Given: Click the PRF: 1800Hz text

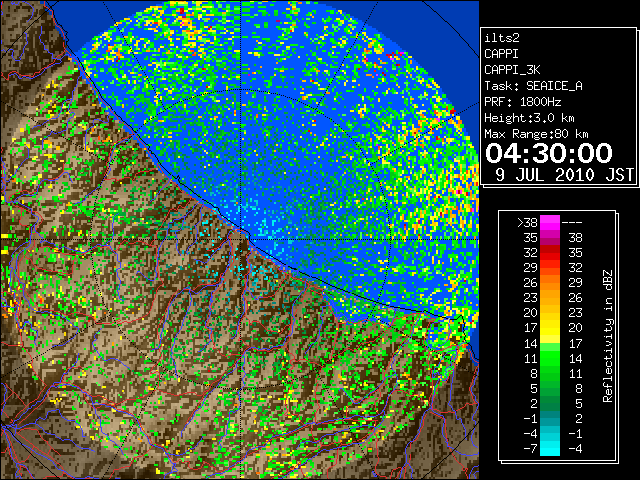Looking at the screenshot, I should point(522,102).
